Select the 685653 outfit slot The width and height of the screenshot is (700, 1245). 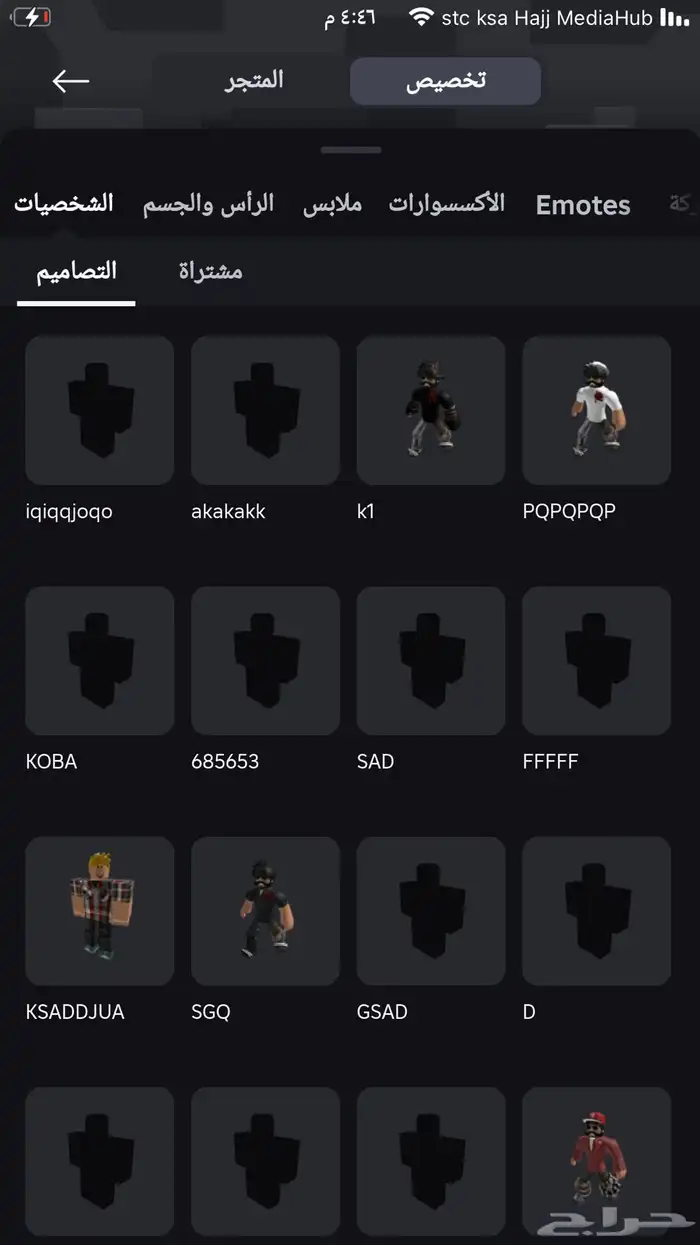point(265,661)
